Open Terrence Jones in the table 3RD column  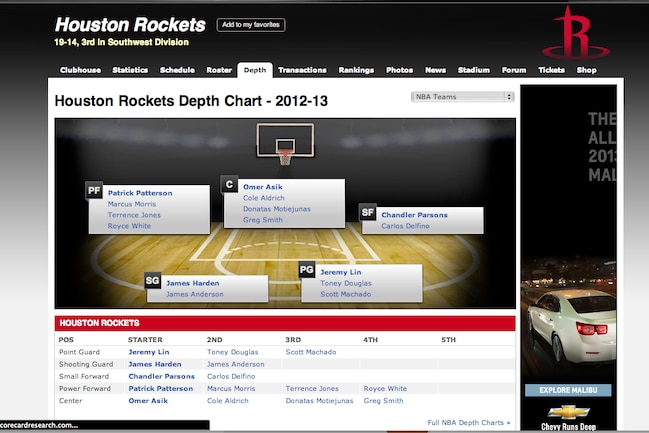pyautogui.click(x=312, y=388)
